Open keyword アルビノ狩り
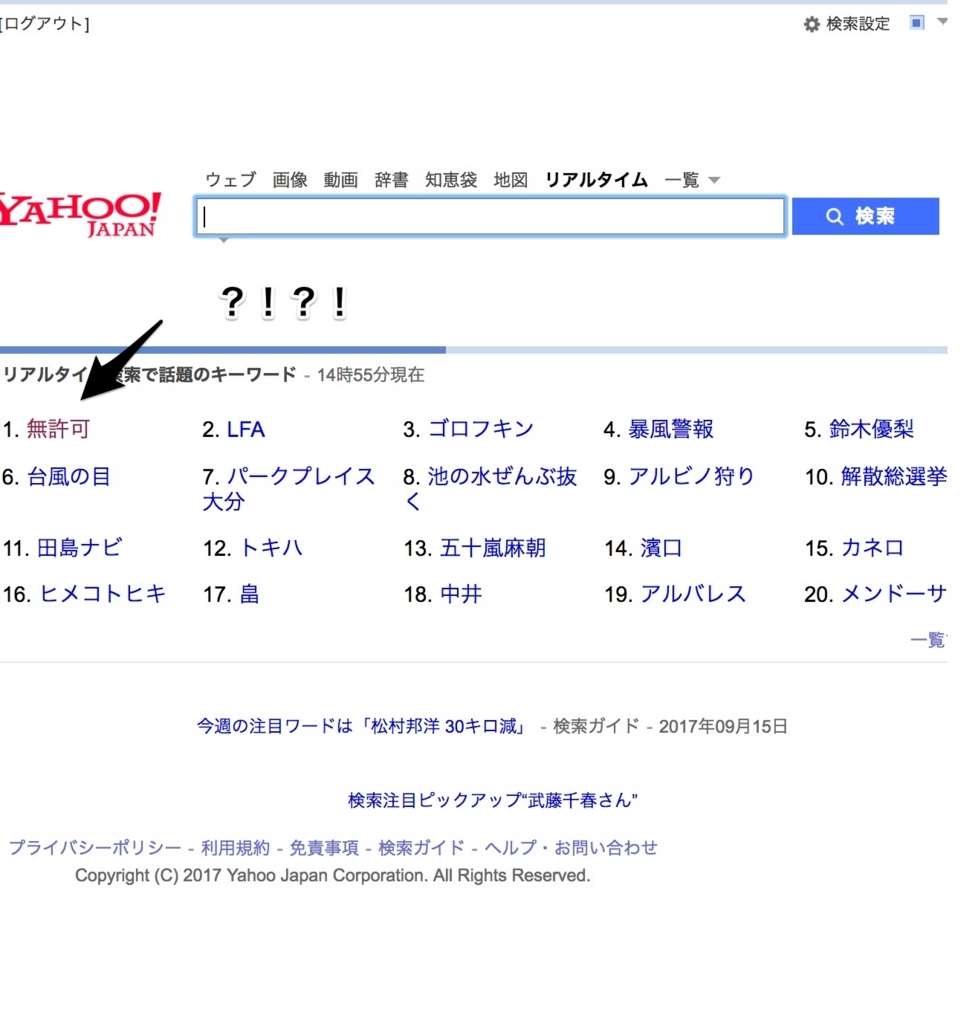The width and height of the screenshot is (978, 1024). point(691,477)
